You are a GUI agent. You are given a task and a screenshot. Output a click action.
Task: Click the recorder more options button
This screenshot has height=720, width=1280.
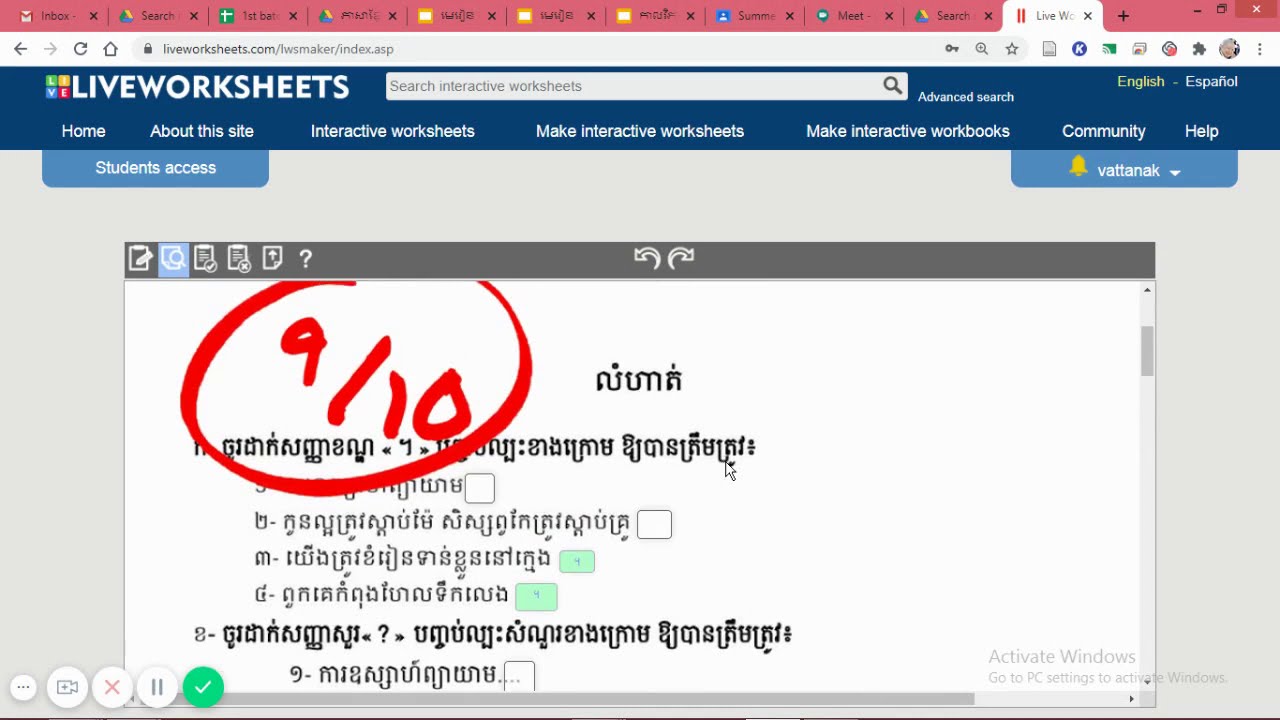tap(24, 687)
